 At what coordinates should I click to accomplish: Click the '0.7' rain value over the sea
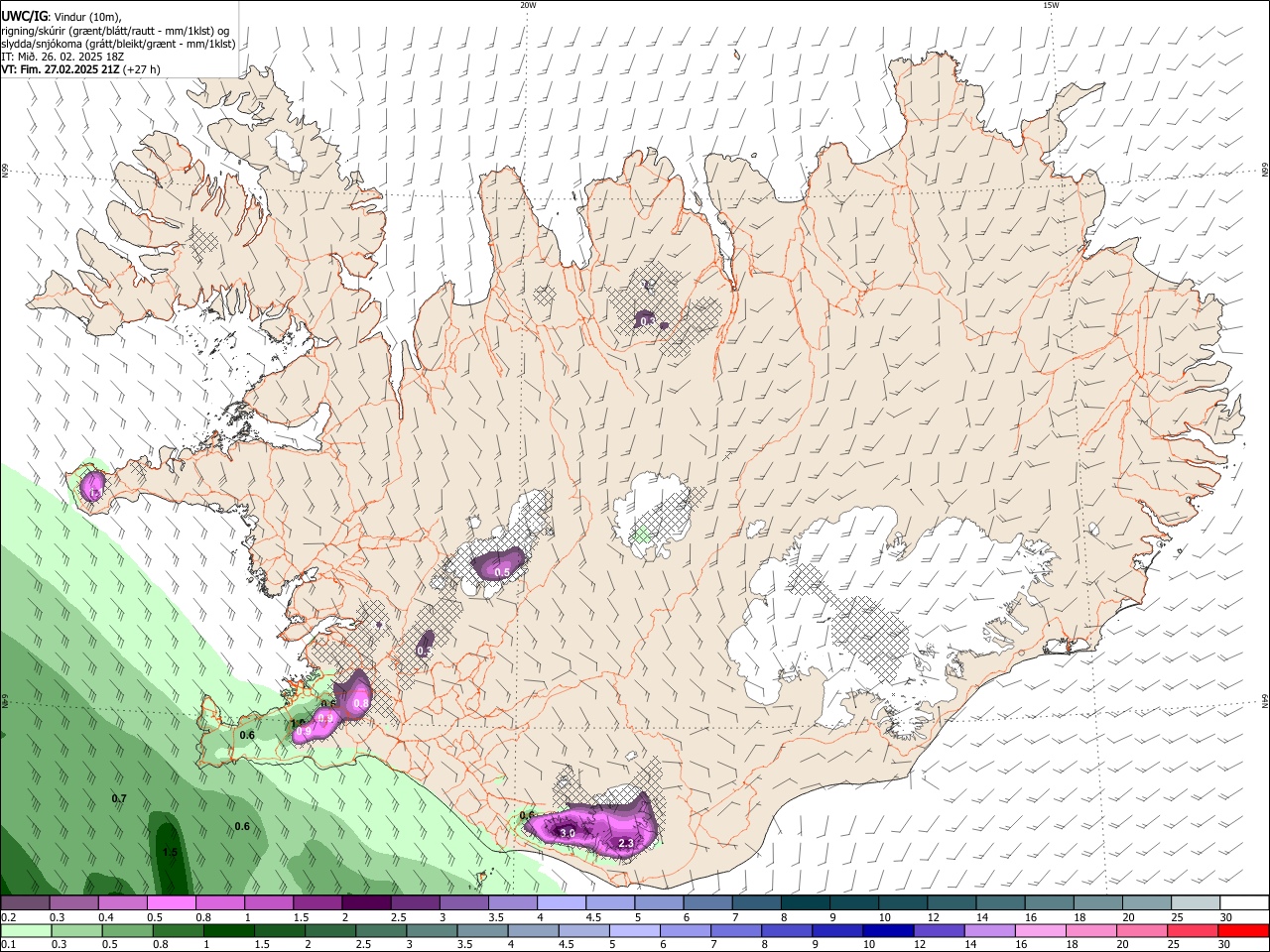pyautogui.click(x=119, y=798)
